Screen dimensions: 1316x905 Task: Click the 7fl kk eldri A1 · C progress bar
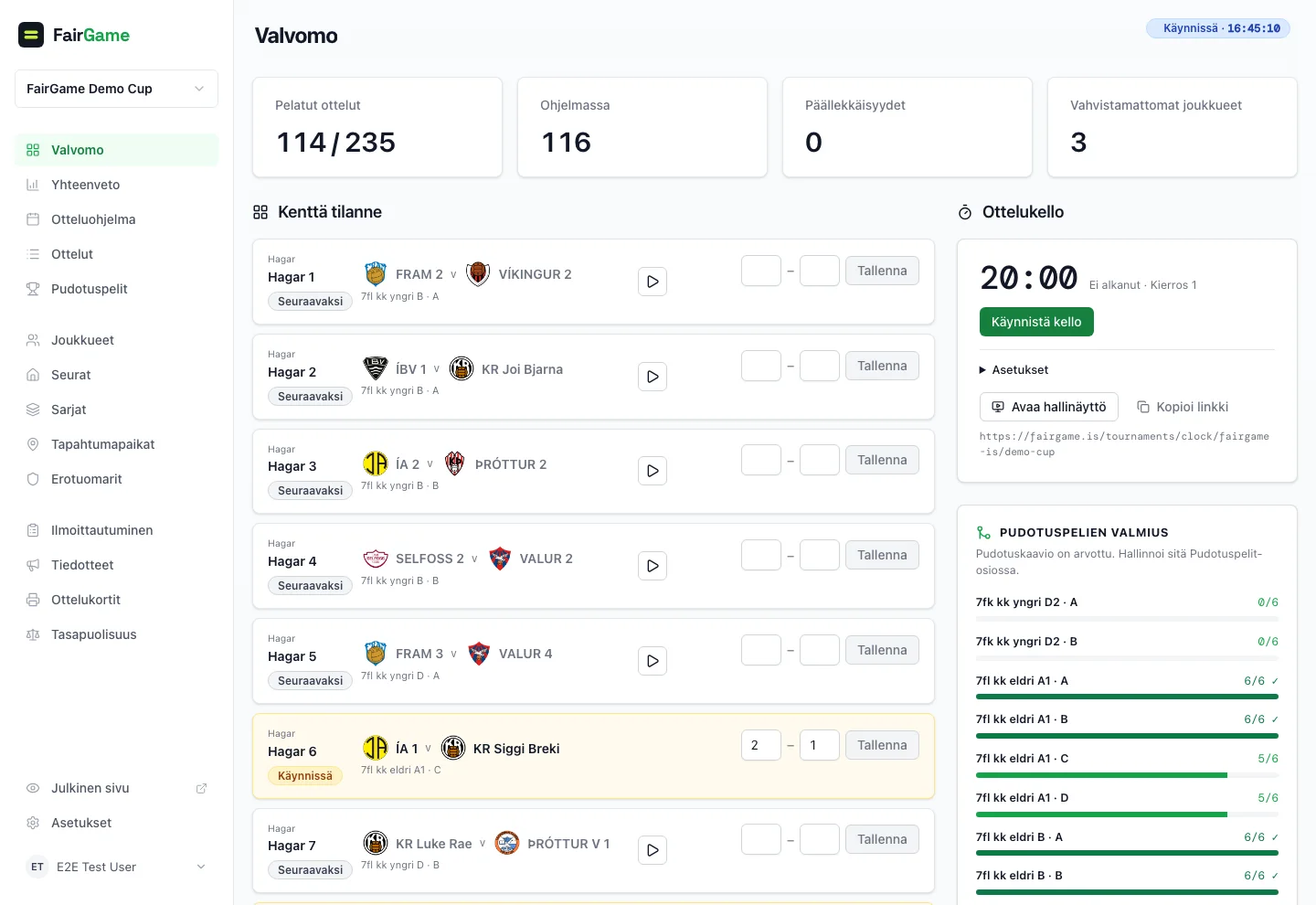click(1127, 775)
